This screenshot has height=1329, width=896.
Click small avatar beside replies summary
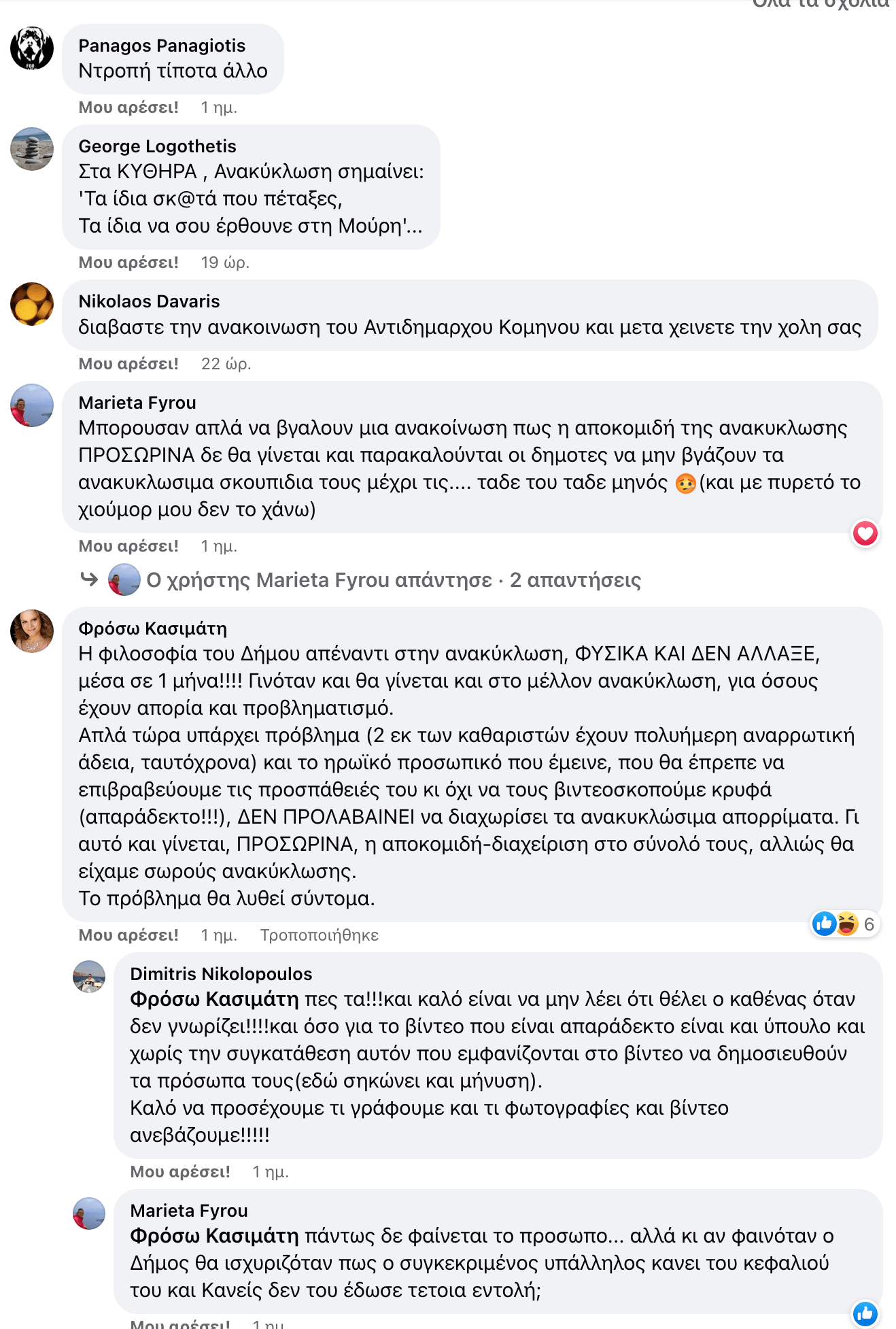click(x=124, y=580)
